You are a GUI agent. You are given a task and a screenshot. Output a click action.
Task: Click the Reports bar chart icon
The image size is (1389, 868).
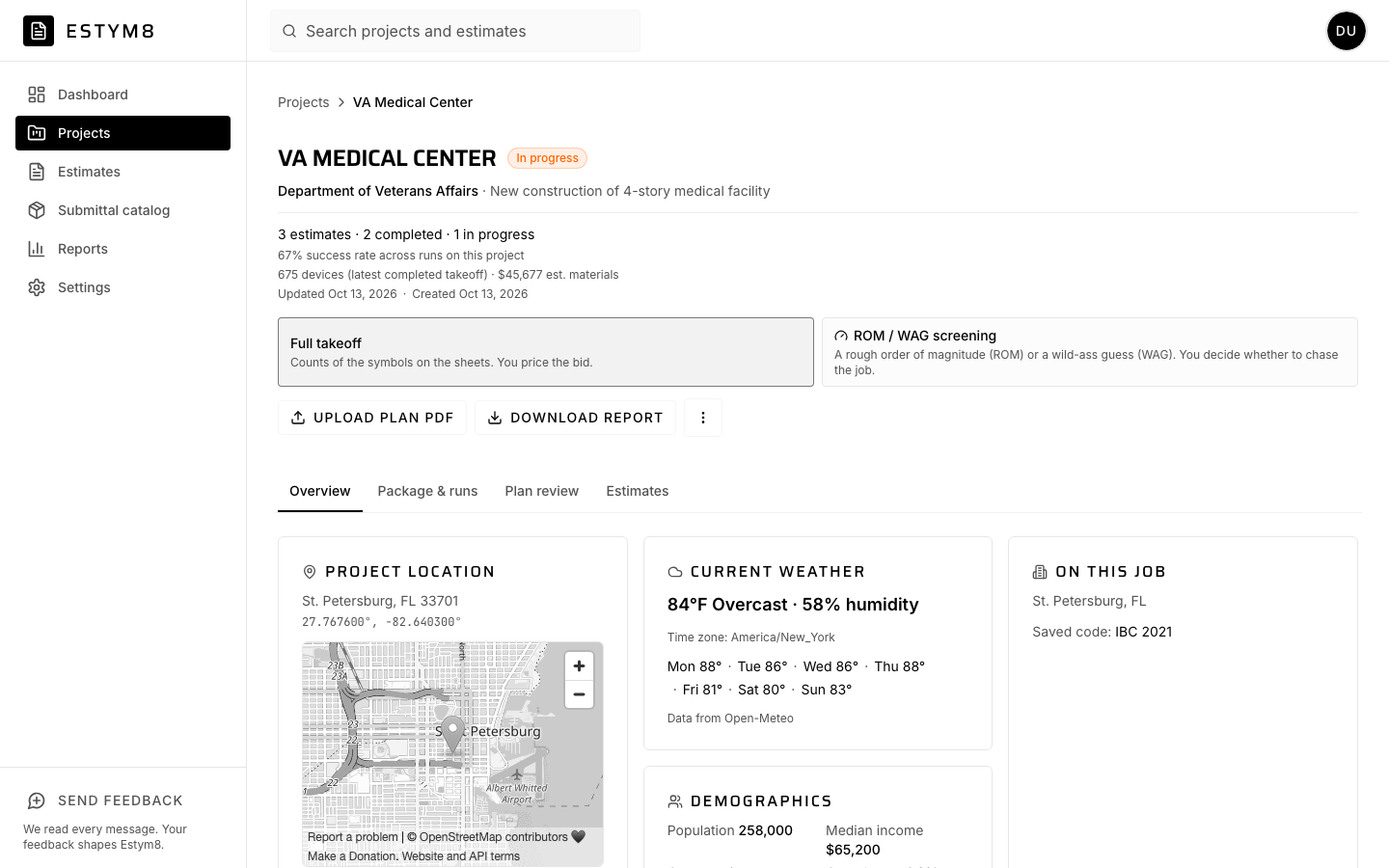click(x=37, y=249)
